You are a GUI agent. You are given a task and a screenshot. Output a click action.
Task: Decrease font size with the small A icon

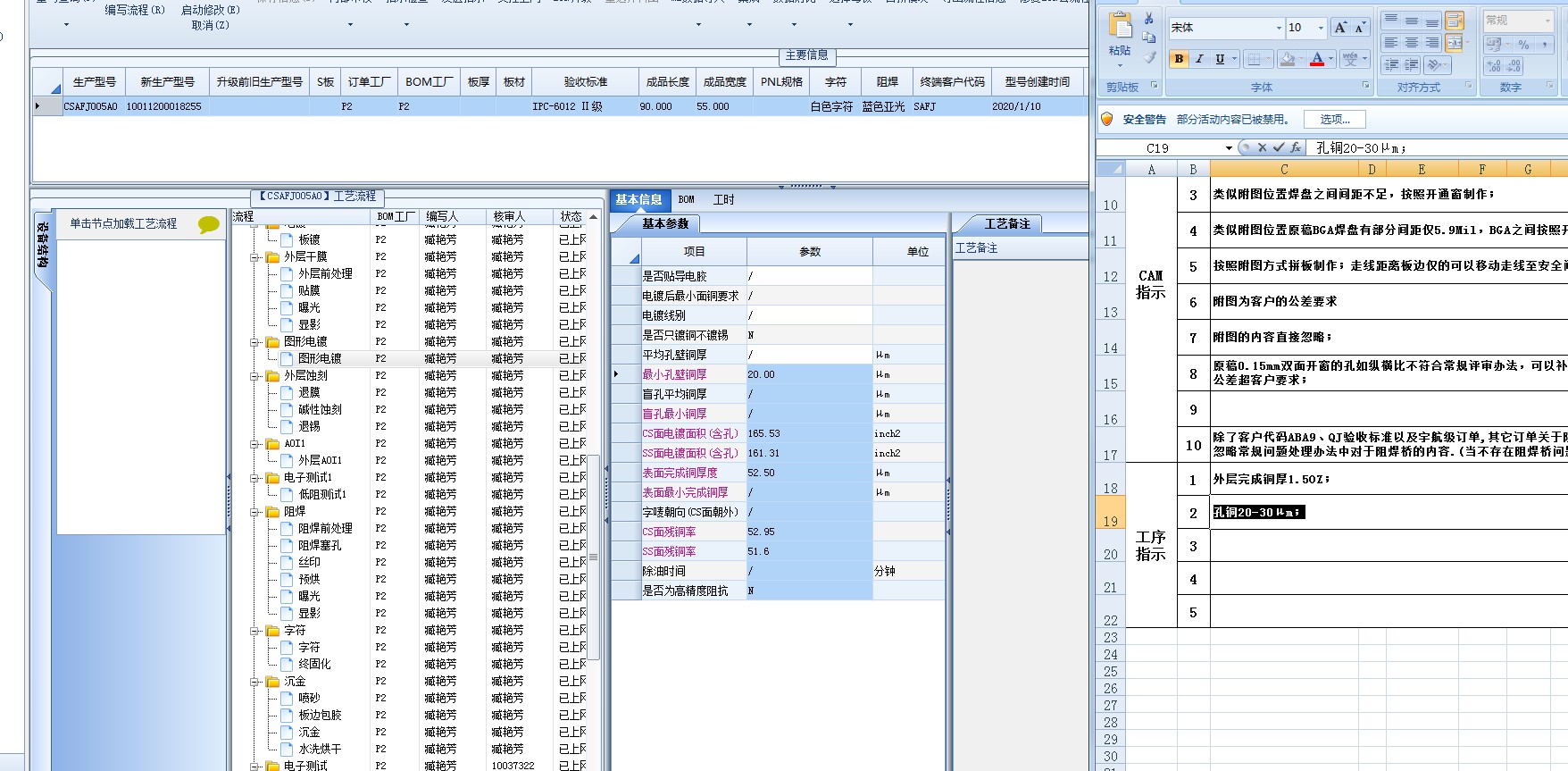tap(1360, 28)
